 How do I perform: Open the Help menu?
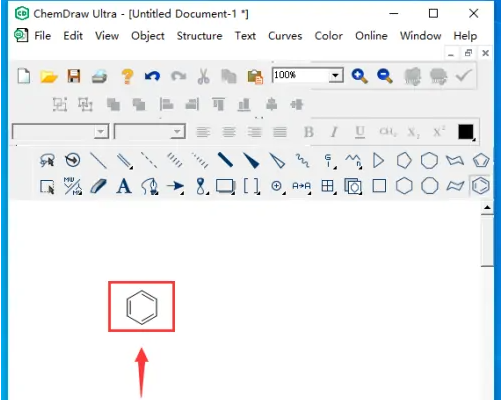(465, 36)
